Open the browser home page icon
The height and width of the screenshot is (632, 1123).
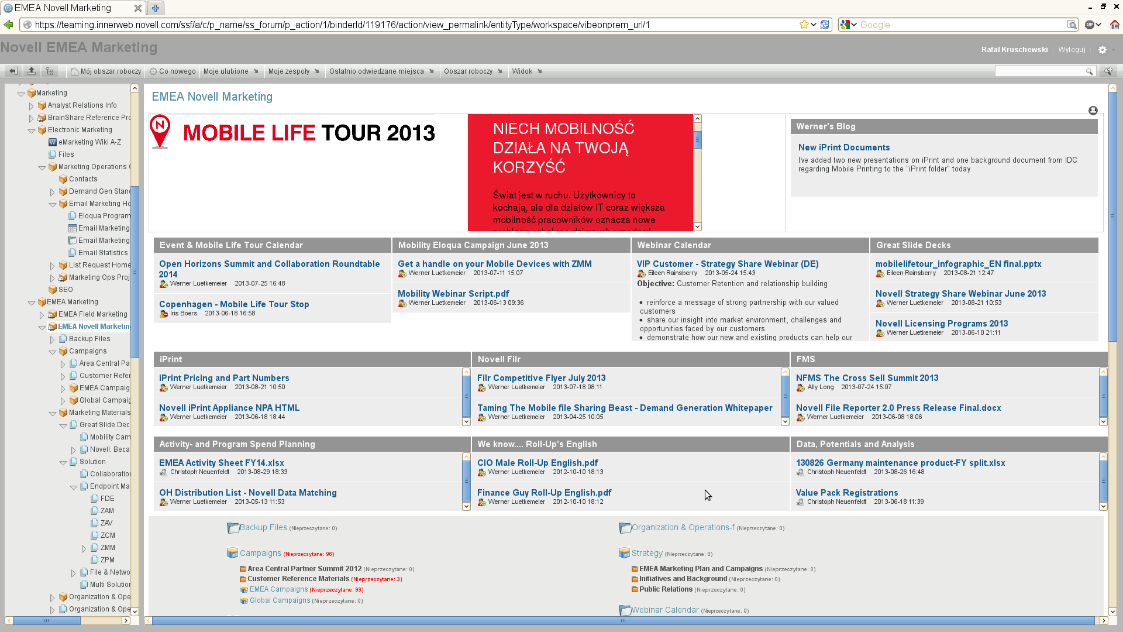point(1114,24)
